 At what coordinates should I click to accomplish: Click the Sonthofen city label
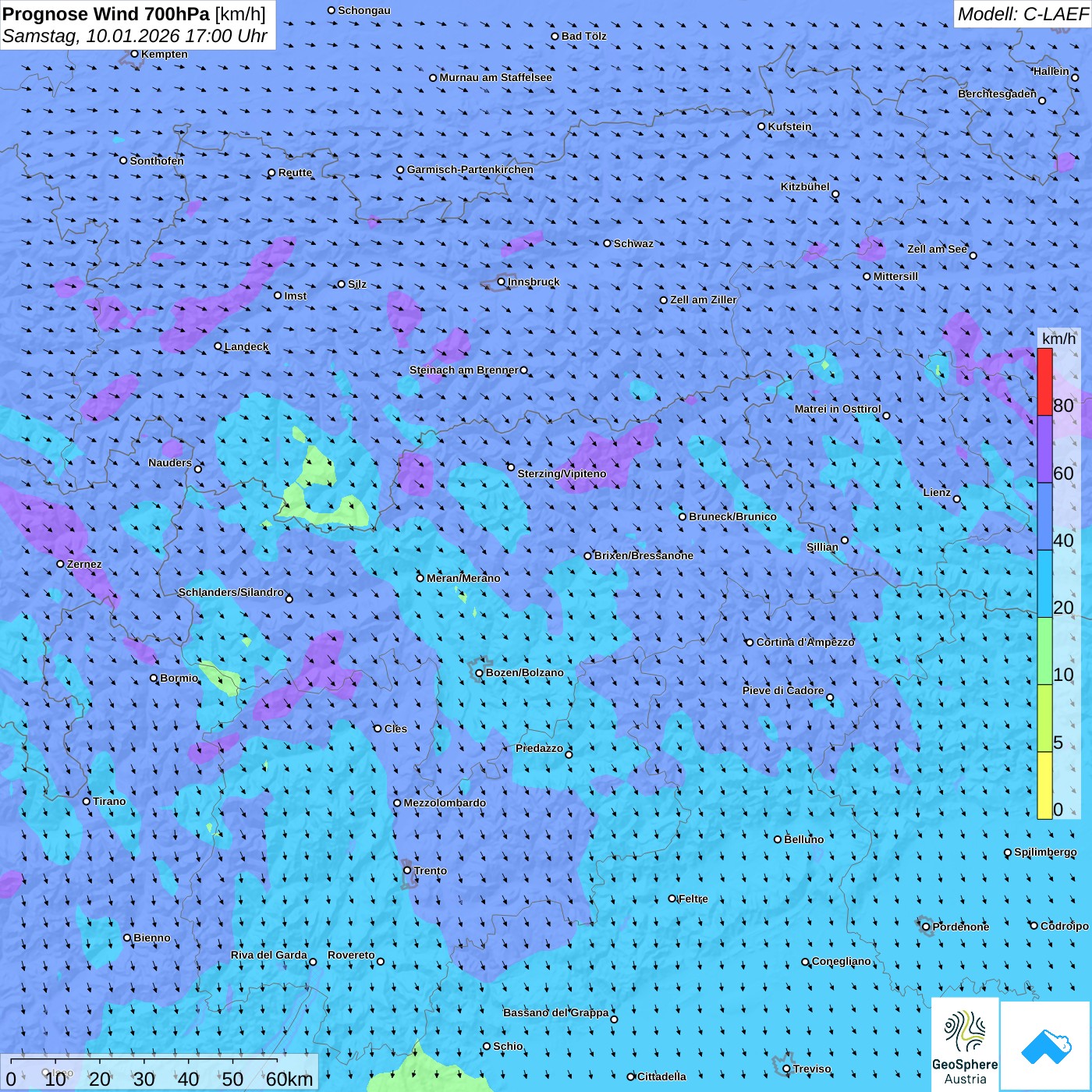pyautogui.click(x=157, y=161)
